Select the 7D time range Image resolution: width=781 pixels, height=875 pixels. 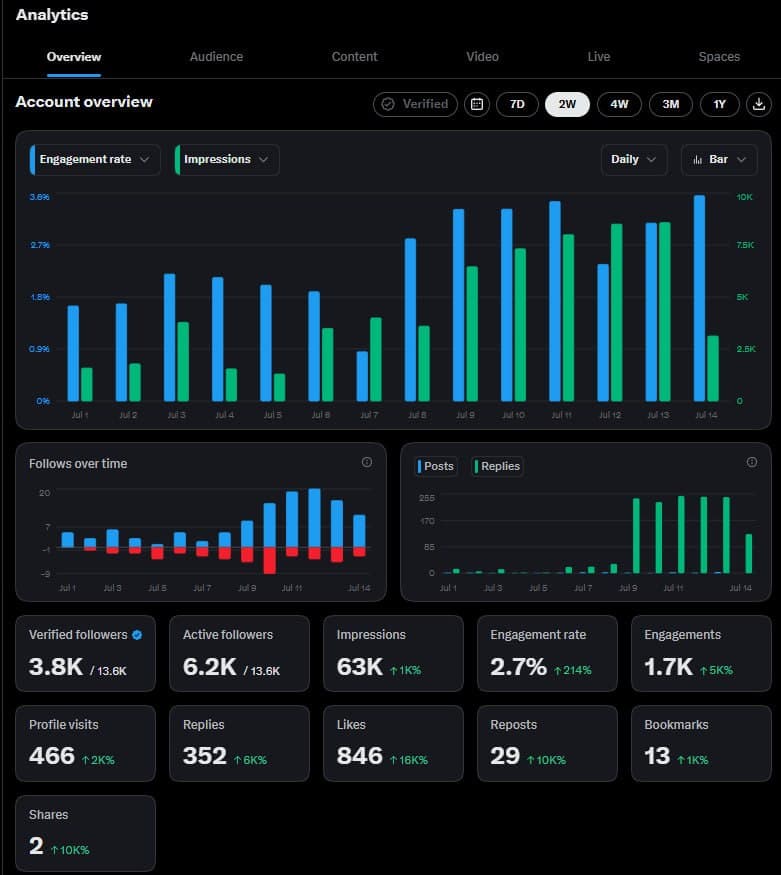click(517, 104)
